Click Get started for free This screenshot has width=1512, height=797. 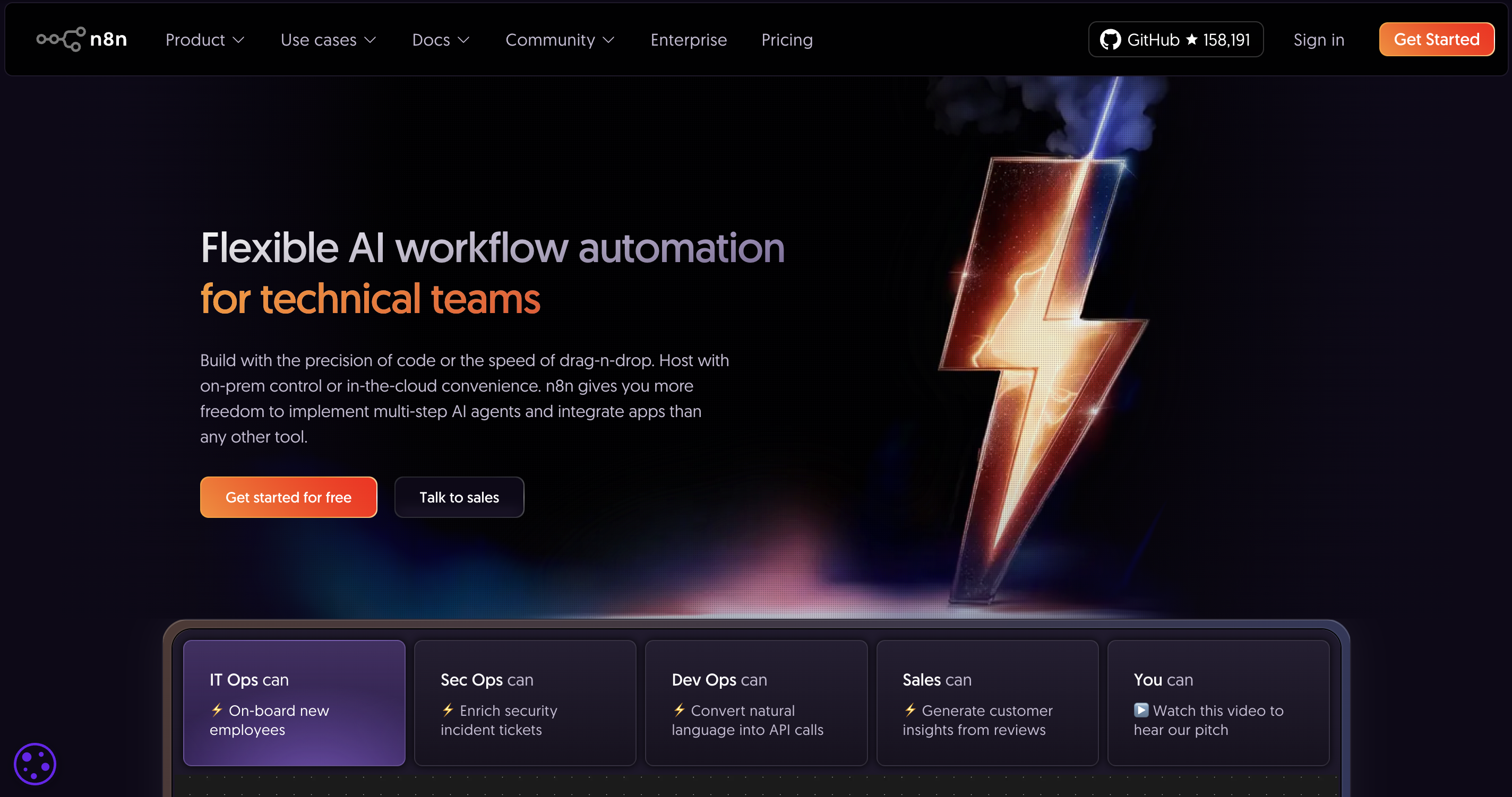pyautogui.click(x=288, y=497)
